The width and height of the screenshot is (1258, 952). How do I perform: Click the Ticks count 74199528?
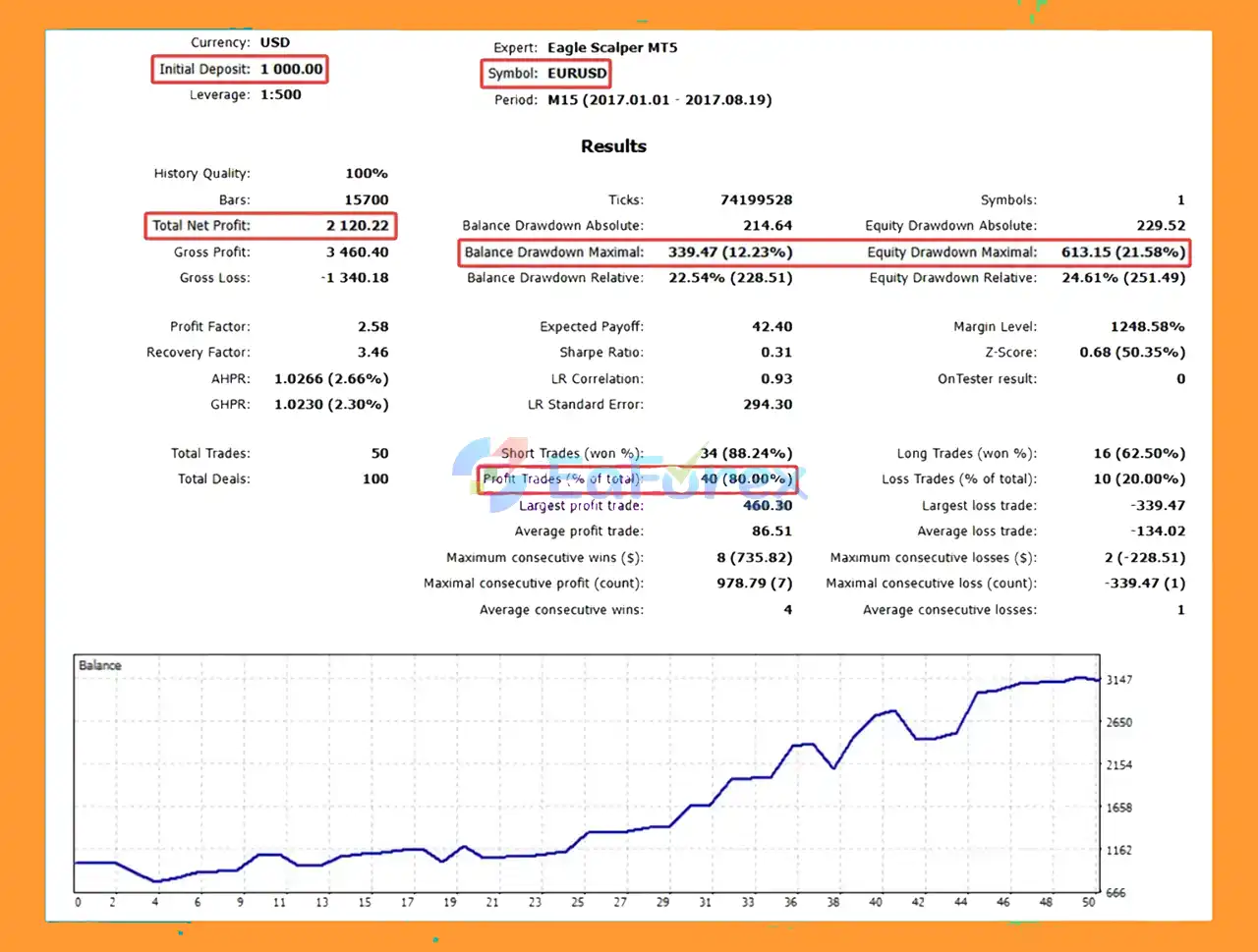[x=756, y=200]
